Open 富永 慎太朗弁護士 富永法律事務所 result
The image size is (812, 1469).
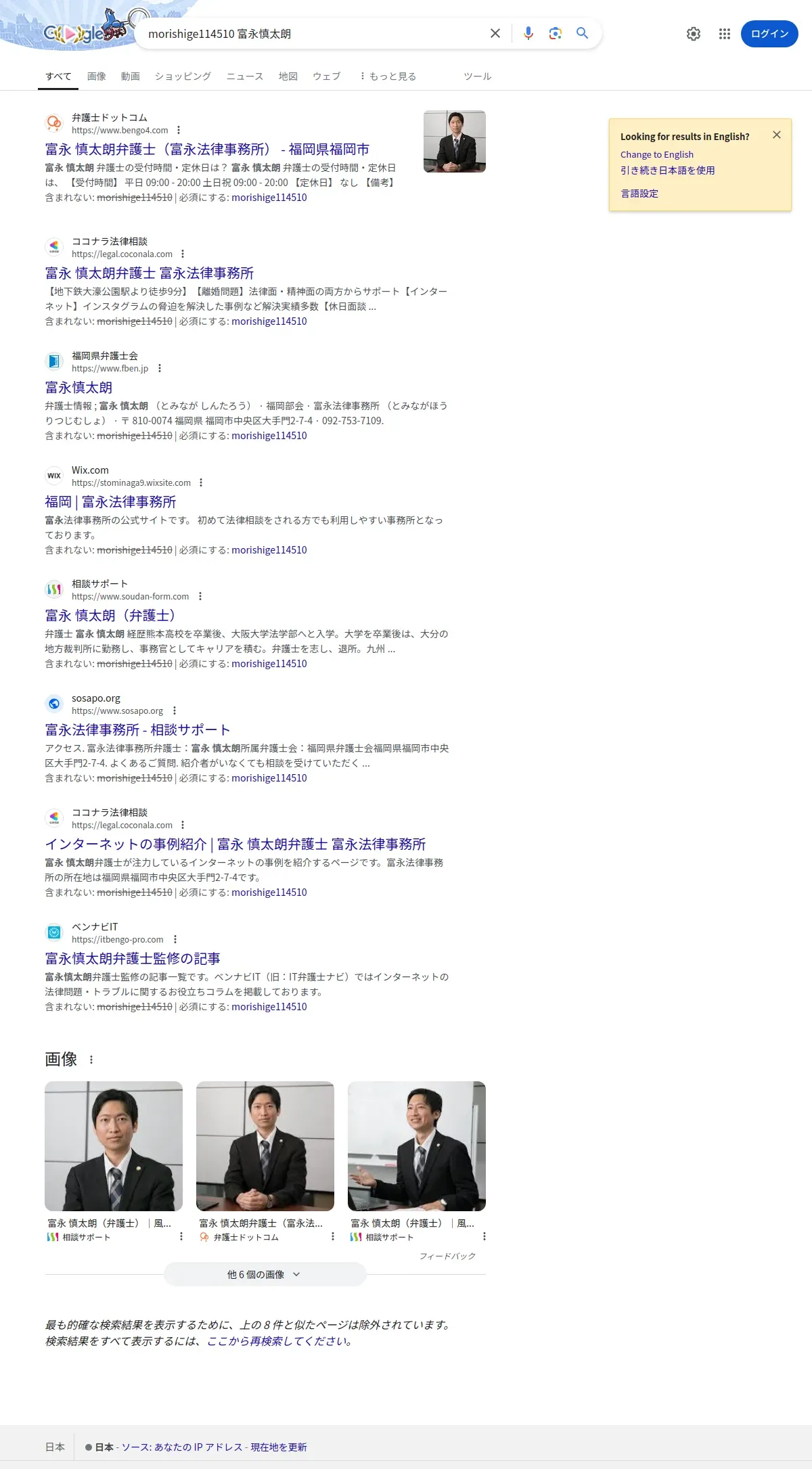[x=150, y=273]
